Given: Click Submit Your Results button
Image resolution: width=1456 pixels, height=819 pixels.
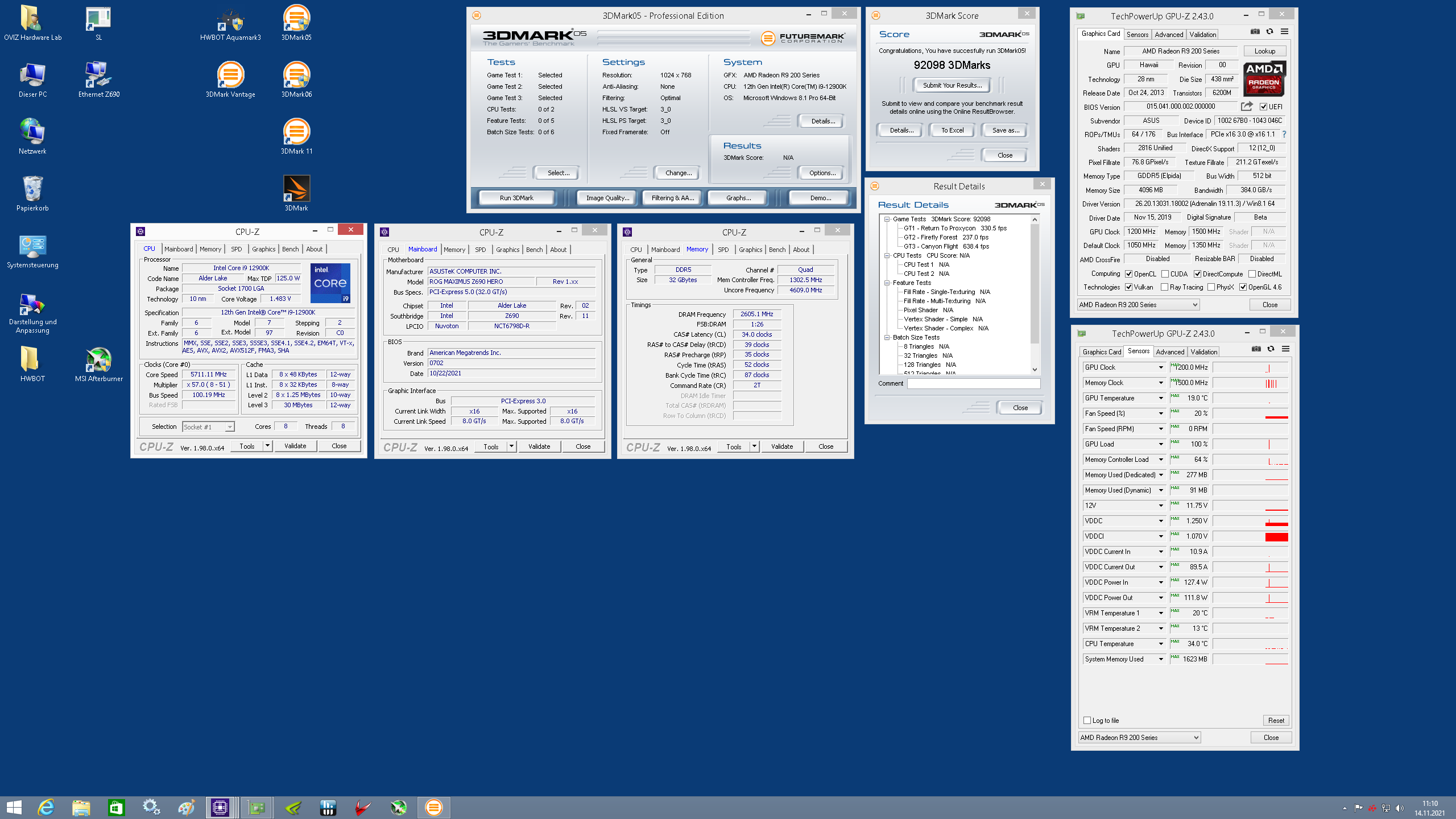Looking at the screenshot, I should point(952,85).
